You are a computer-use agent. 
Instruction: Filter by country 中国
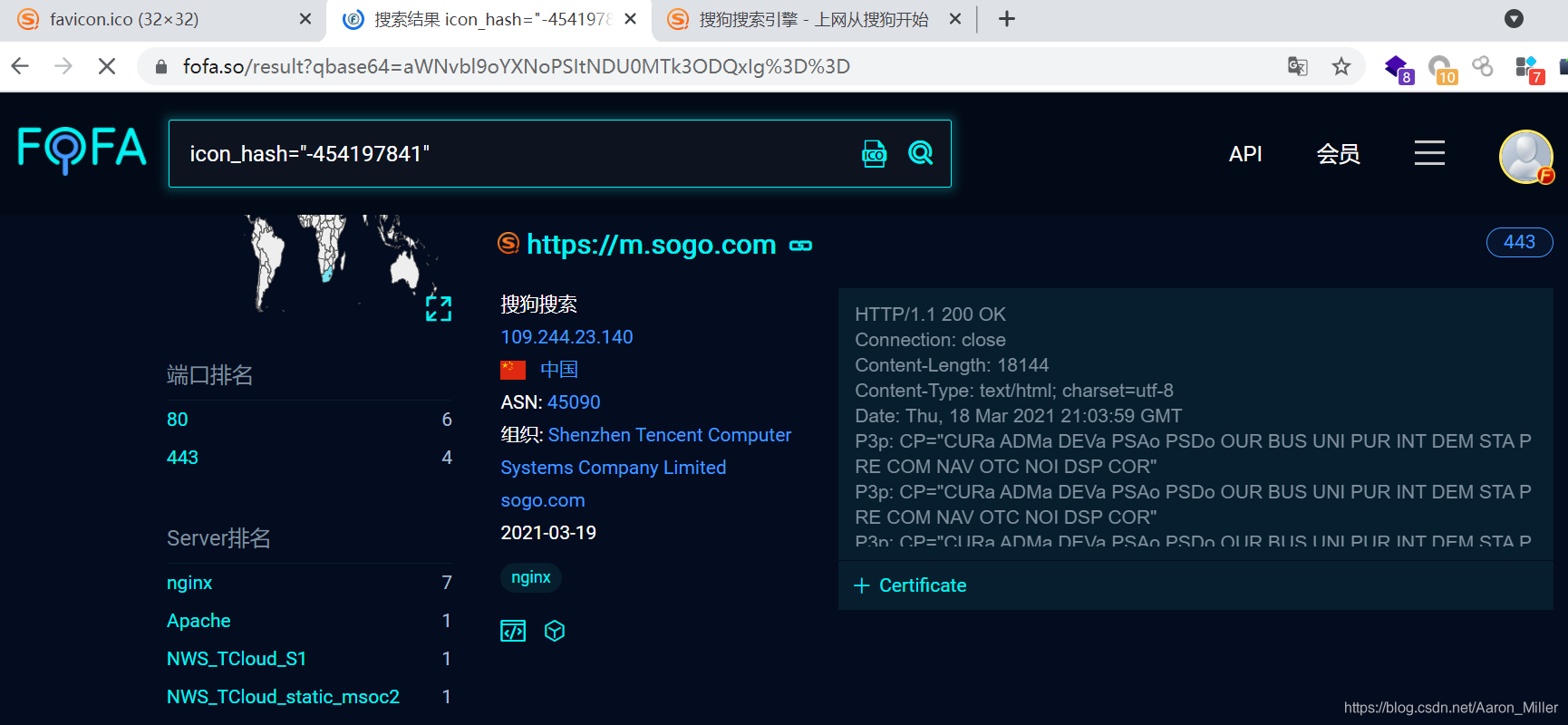pyautogui.click(x=558, y=370)
